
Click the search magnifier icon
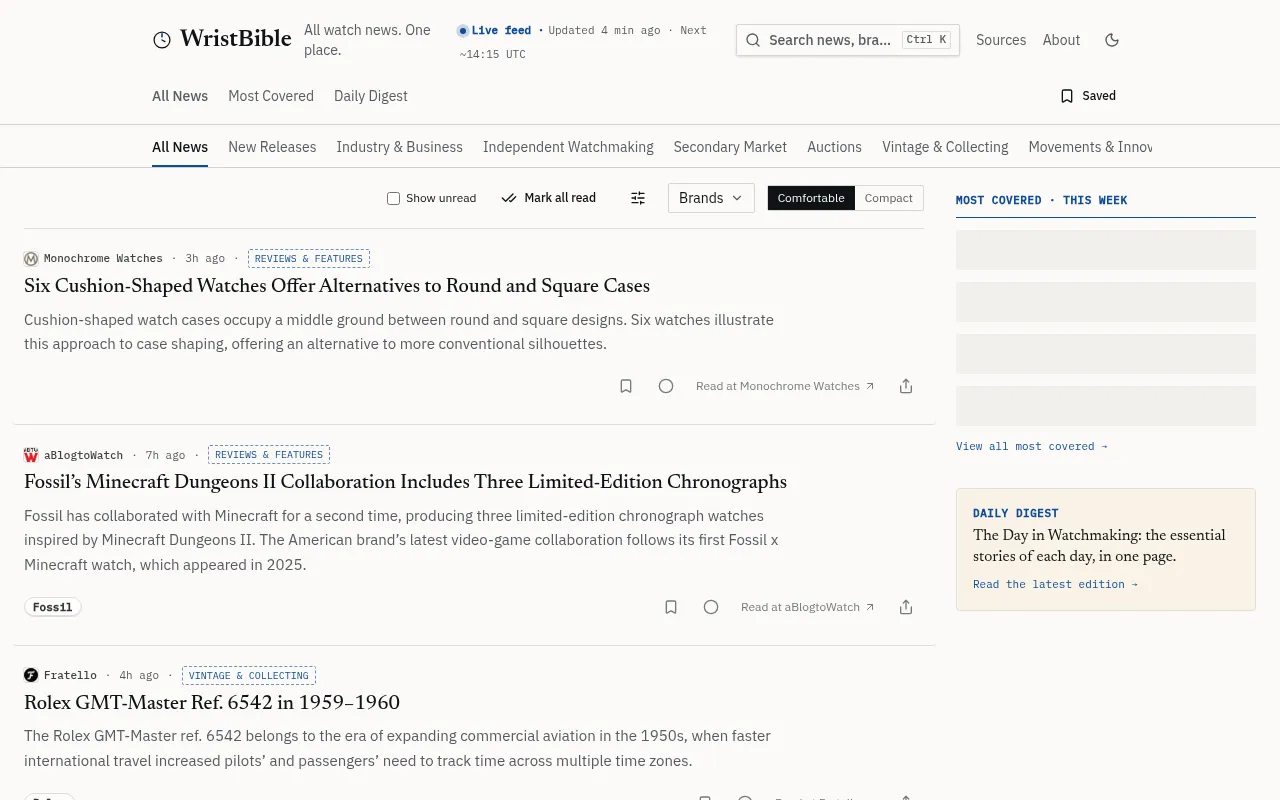(x=753, y=40)
